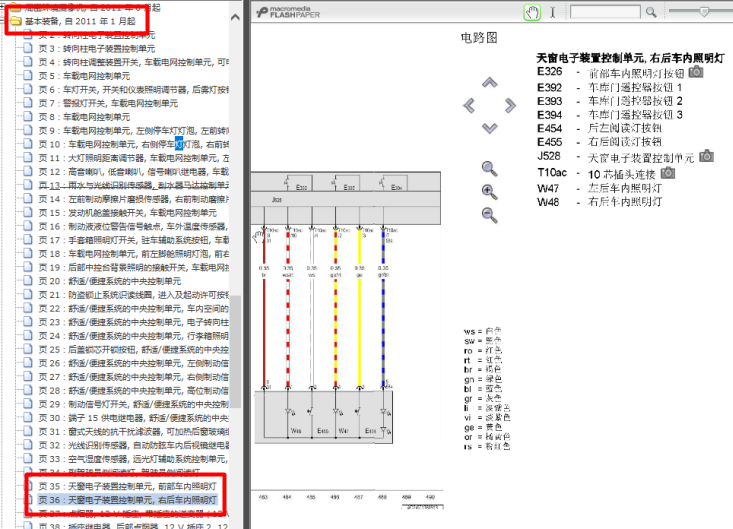733x529 pixels.
Task: Click document icon of page 27 entry
Action: coord(28,376)
